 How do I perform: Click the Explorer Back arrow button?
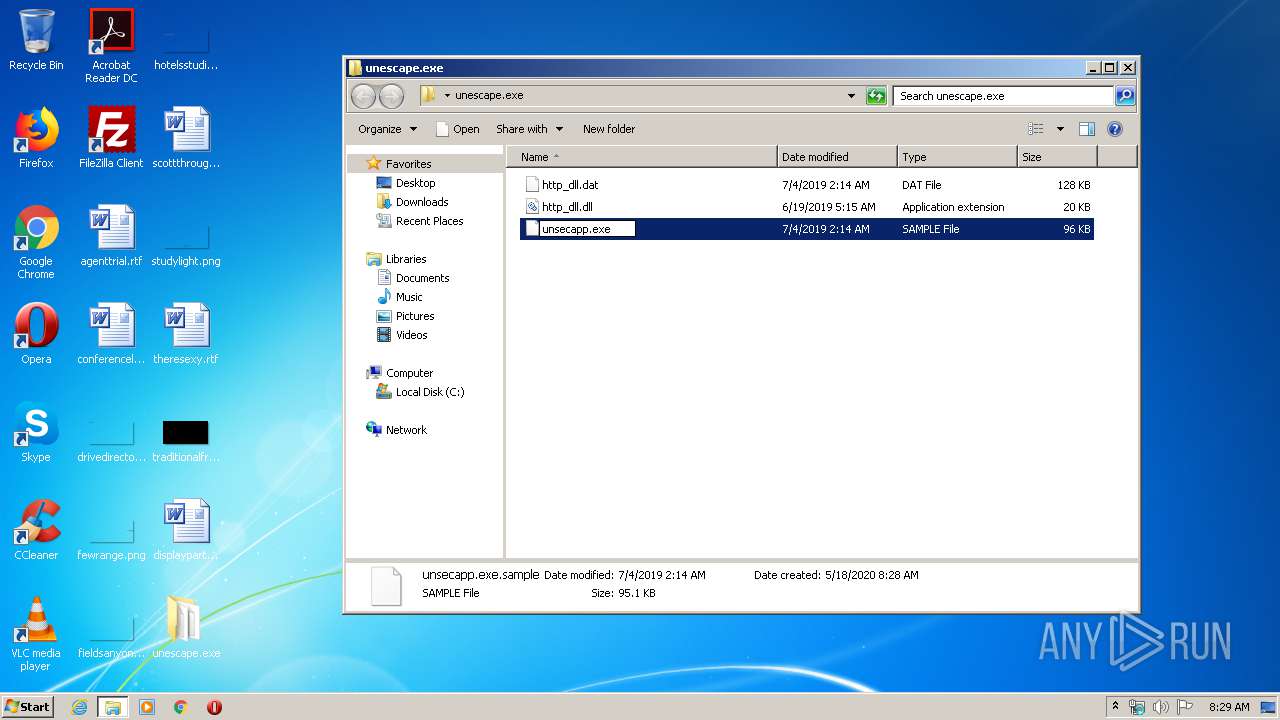point(363,96)
